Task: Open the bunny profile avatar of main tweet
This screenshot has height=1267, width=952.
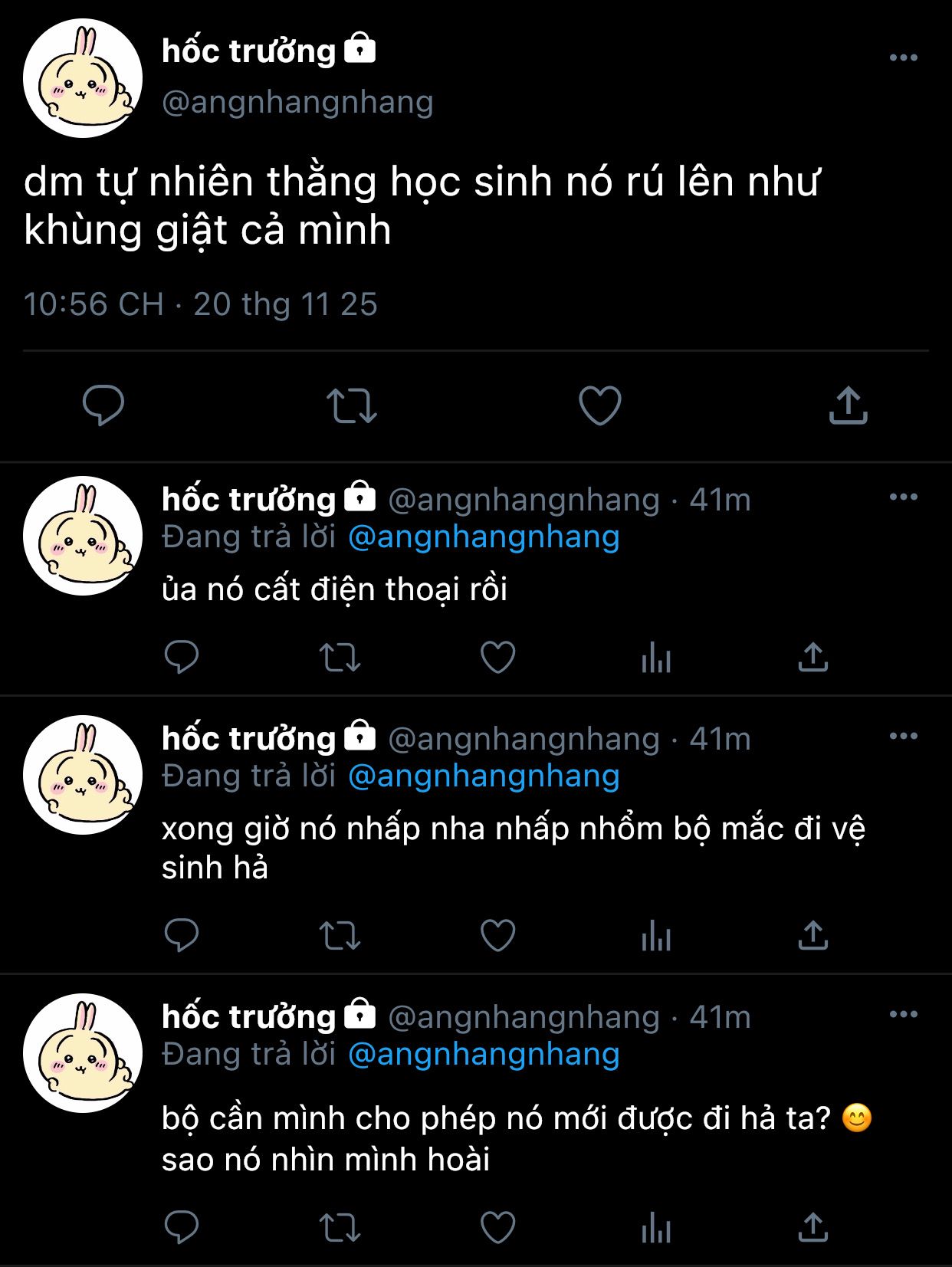Action: [x=83, y=78]
